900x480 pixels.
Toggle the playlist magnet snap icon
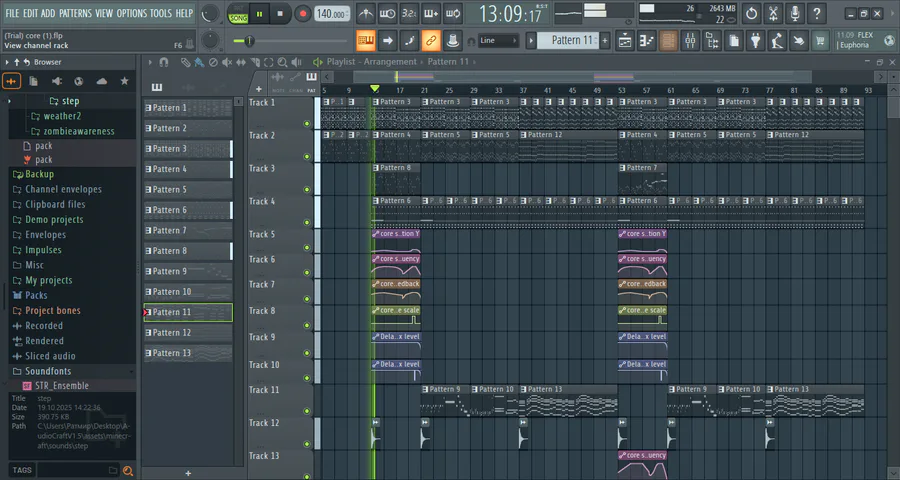pyautogui.click(x=164, y=62)
